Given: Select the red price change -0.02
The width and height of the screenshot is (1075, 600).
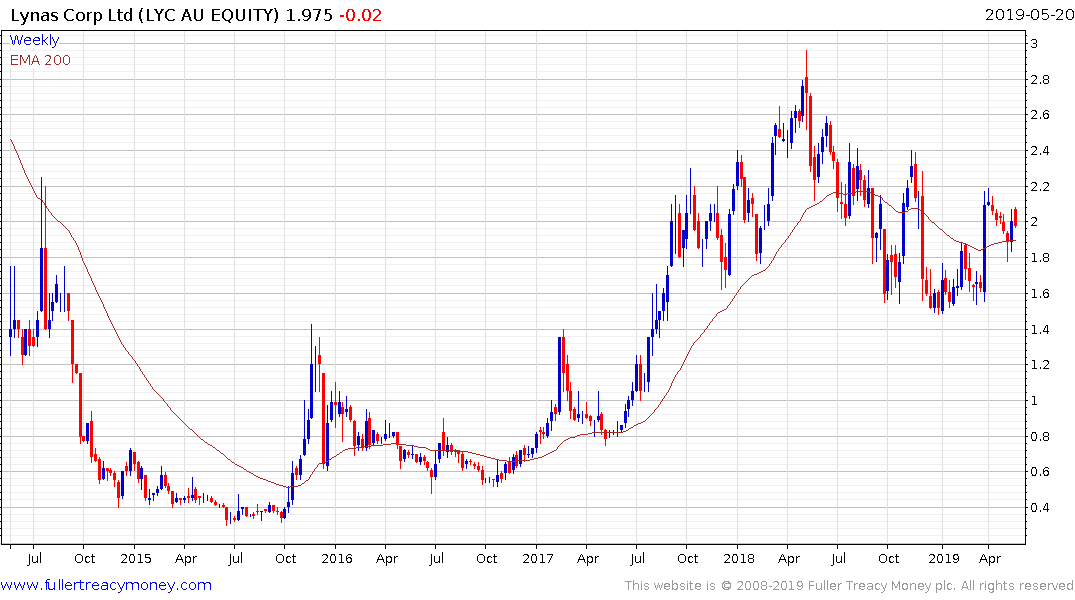Looking at the screenshot, I should (361, 15).
